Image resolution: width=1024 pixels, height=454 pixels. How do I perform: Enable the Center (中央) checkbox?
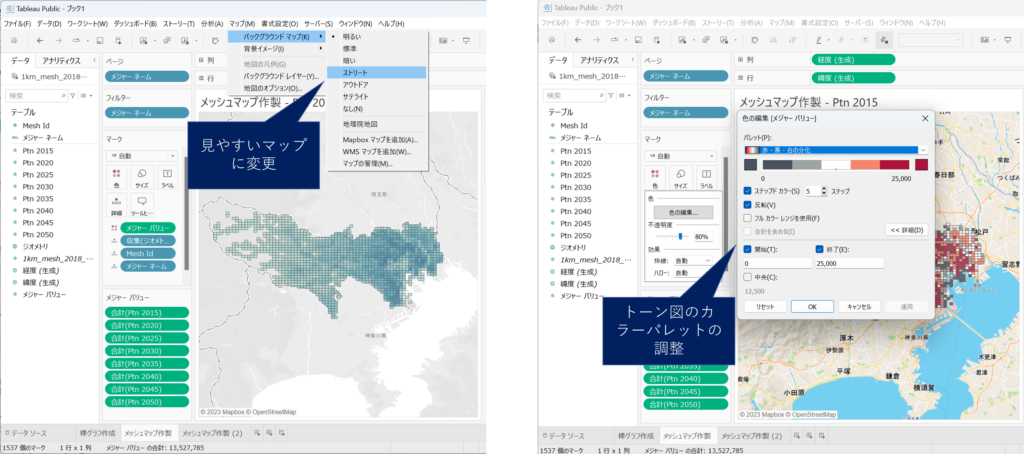click(x=749, y=277)
